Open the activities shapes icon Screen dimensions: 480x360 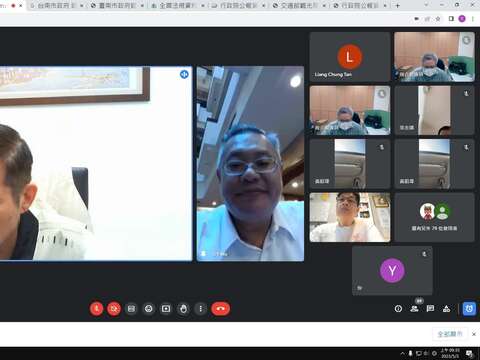point(447,309)
